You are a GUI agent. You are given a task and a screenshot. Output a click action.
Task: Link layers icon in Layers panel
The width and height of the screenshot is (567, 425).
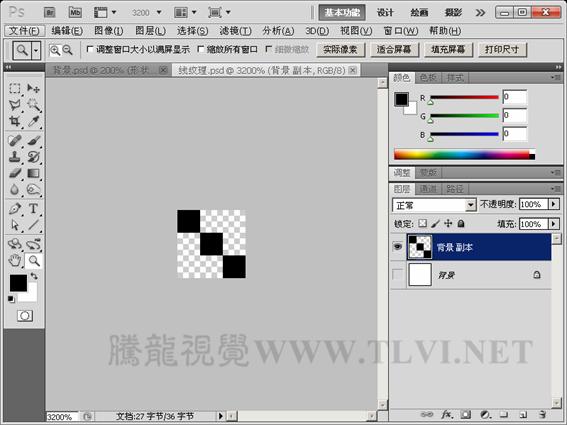coord(427,415)
